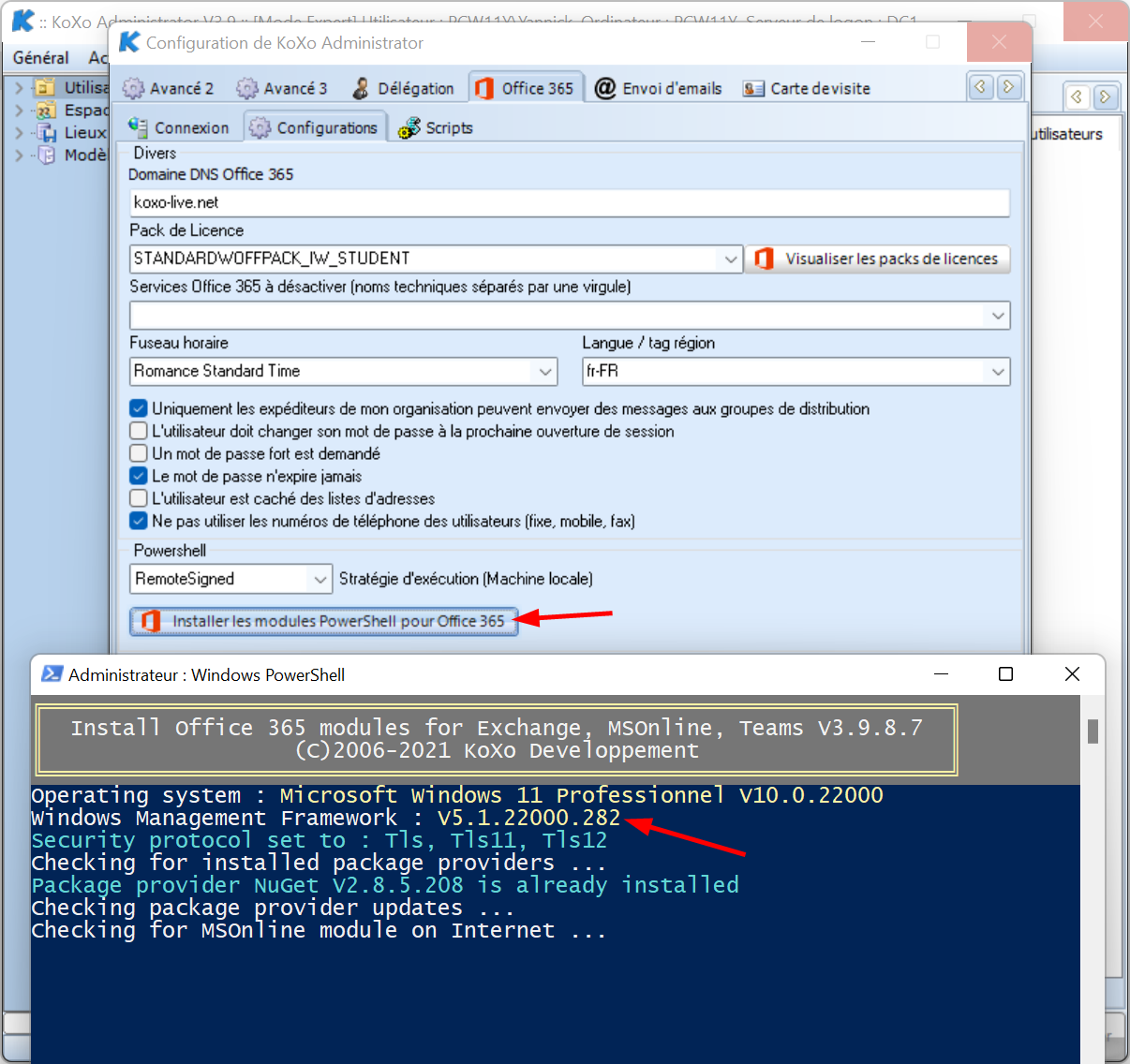Viewport: 1130px width, 1064px height.
Task: Click the left tab-scroll arrow in the main window
Action: (1077, 96)
